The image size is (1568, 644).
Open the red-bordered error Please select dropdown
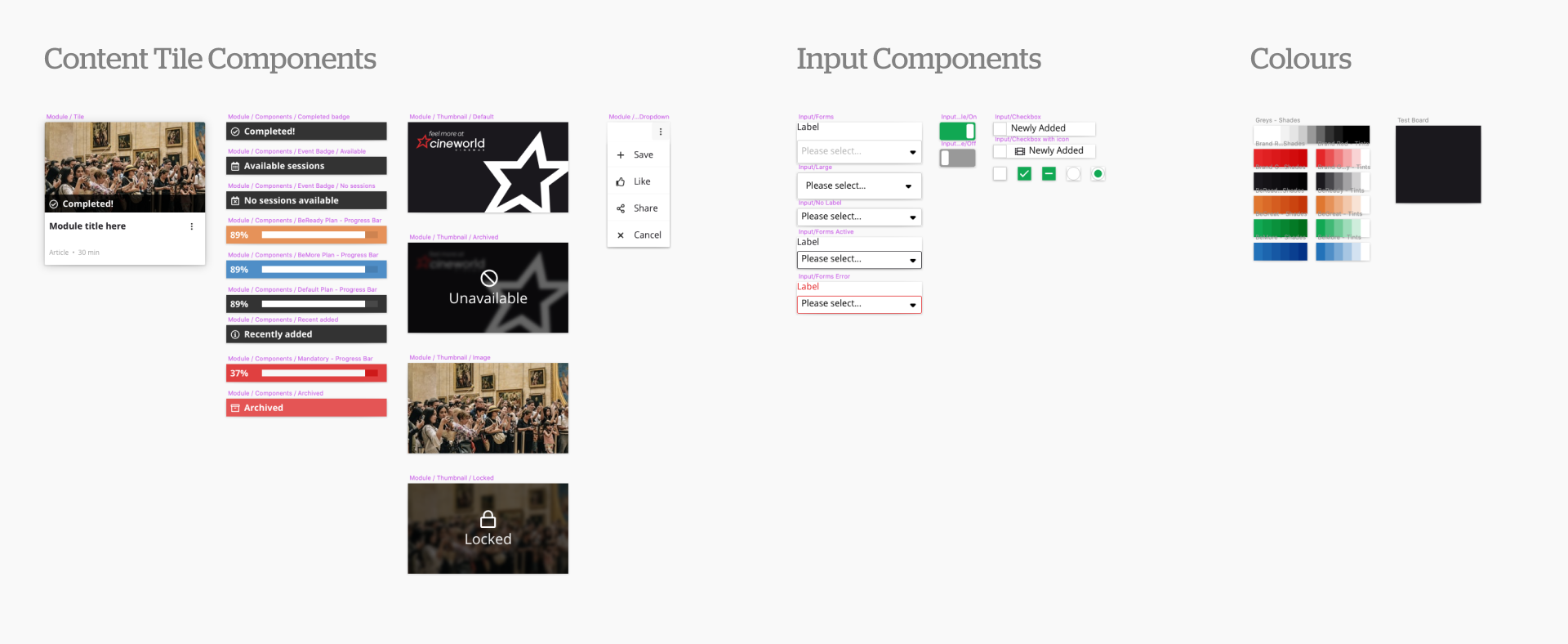click(x=858, y=304)
